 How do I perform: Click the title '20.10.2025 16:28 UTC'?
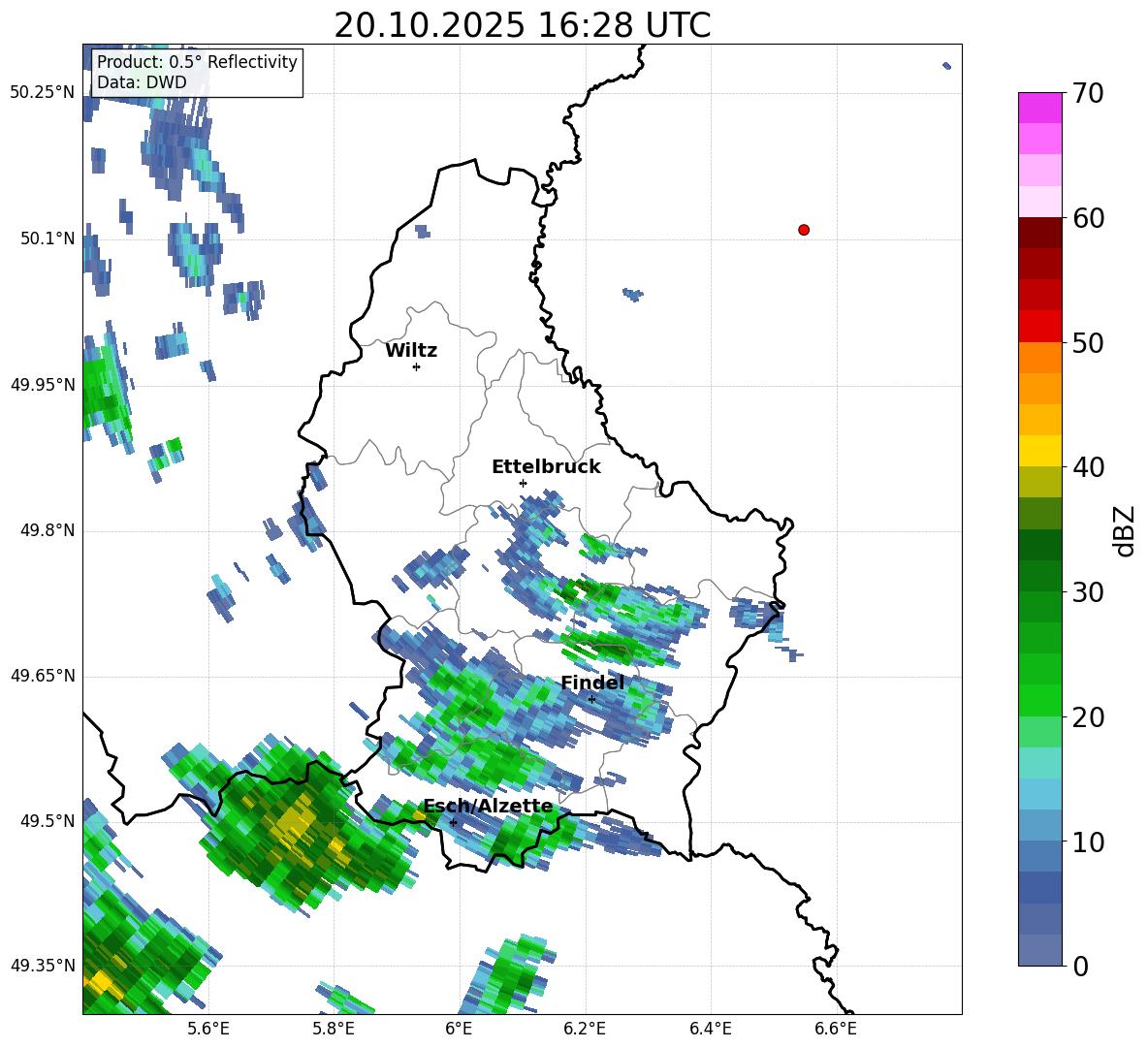point(522,25)
